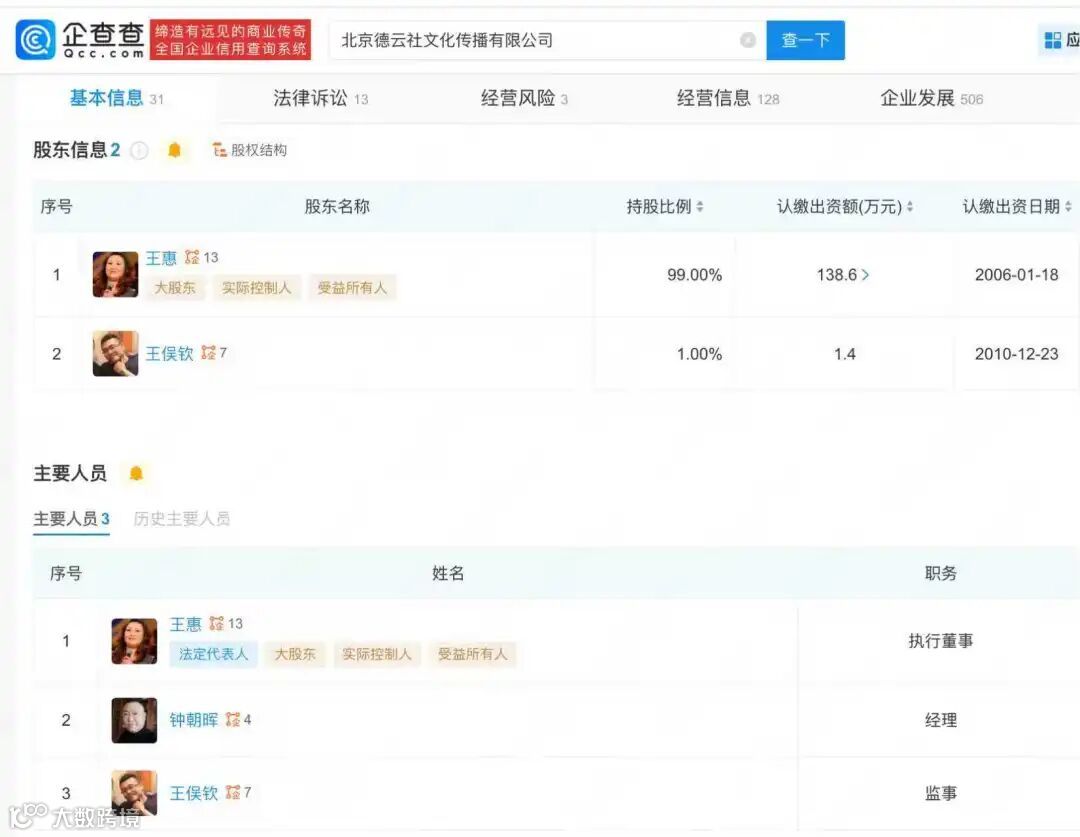This screenshot has width=1080, height=837.
Task: Click the relation icon next to 王惠 in 主要人员 table
Action: point(216,623)
